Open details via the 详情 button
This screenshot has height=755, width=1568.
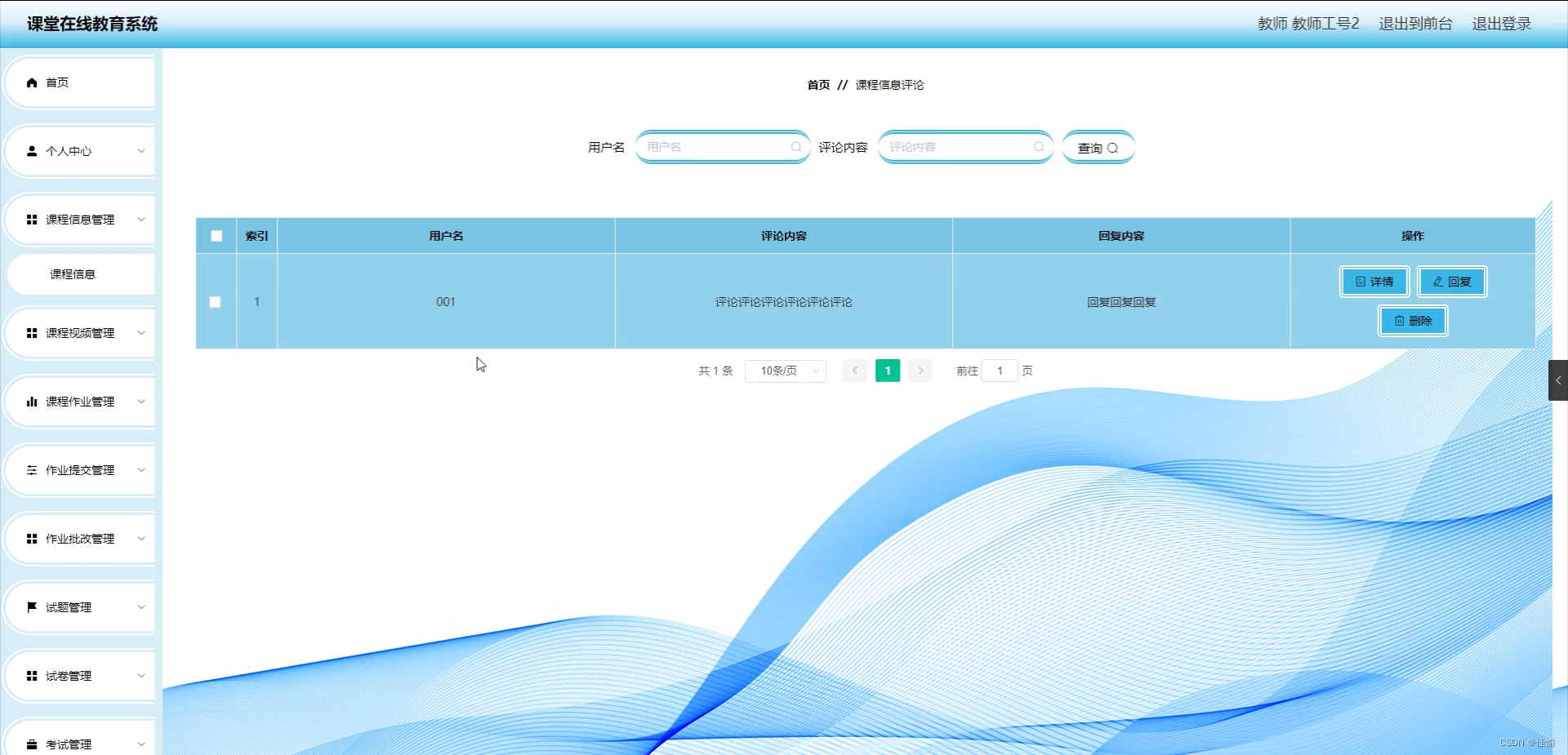pyautogui.click(x=1374, y=282)
